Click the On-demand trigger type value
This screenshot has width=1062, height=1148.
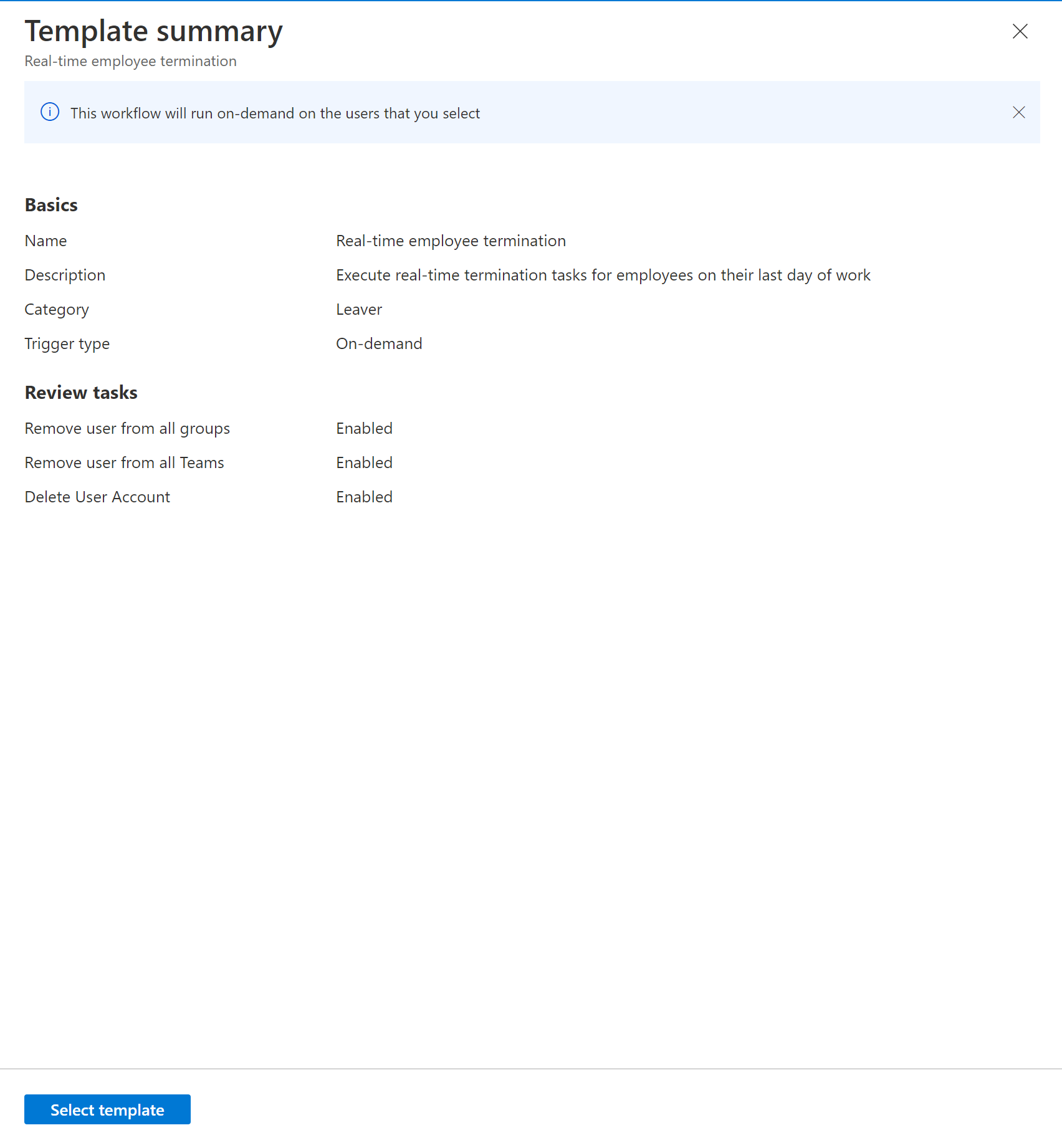click(378, 343)
